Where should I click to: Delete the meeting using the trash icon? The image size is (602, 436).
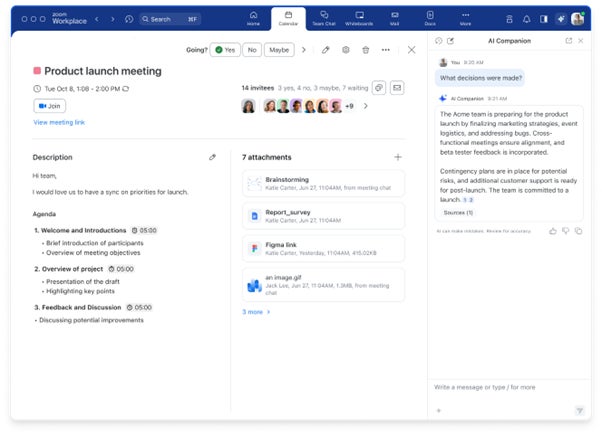click(365, 49)
